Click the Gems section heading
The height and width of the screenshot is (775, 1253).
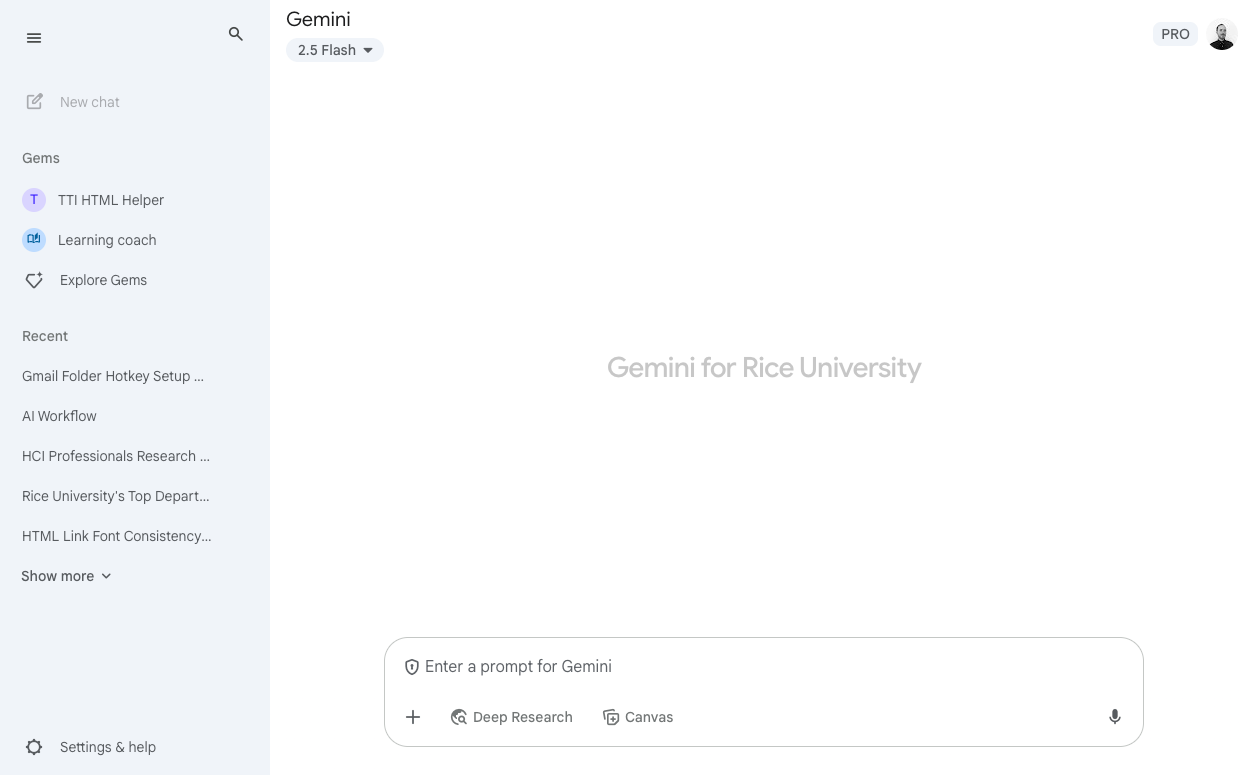pyautogui.click(x=41, y=158)
